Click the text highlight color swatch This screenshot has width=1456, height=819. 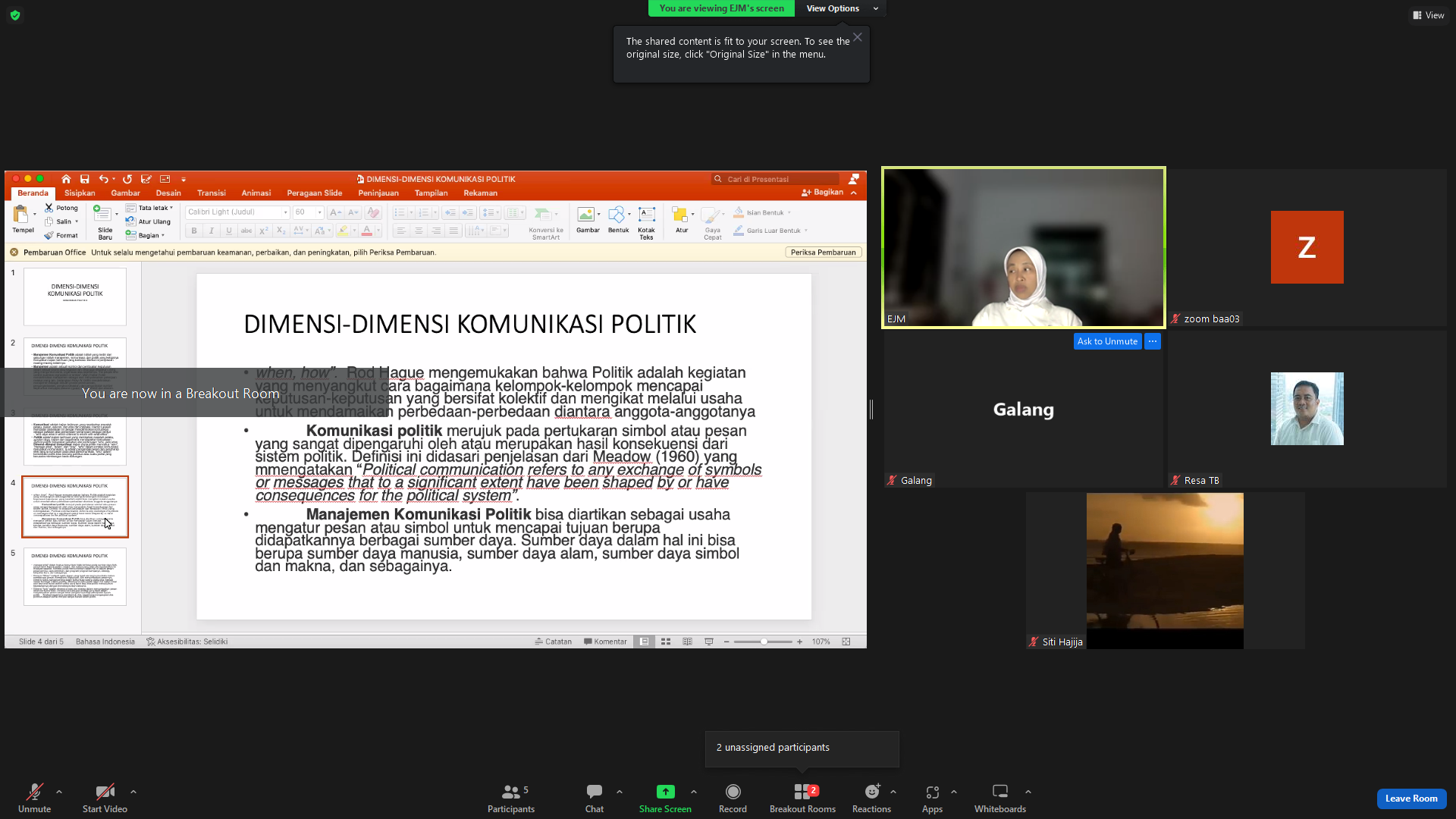click(344, 231)
